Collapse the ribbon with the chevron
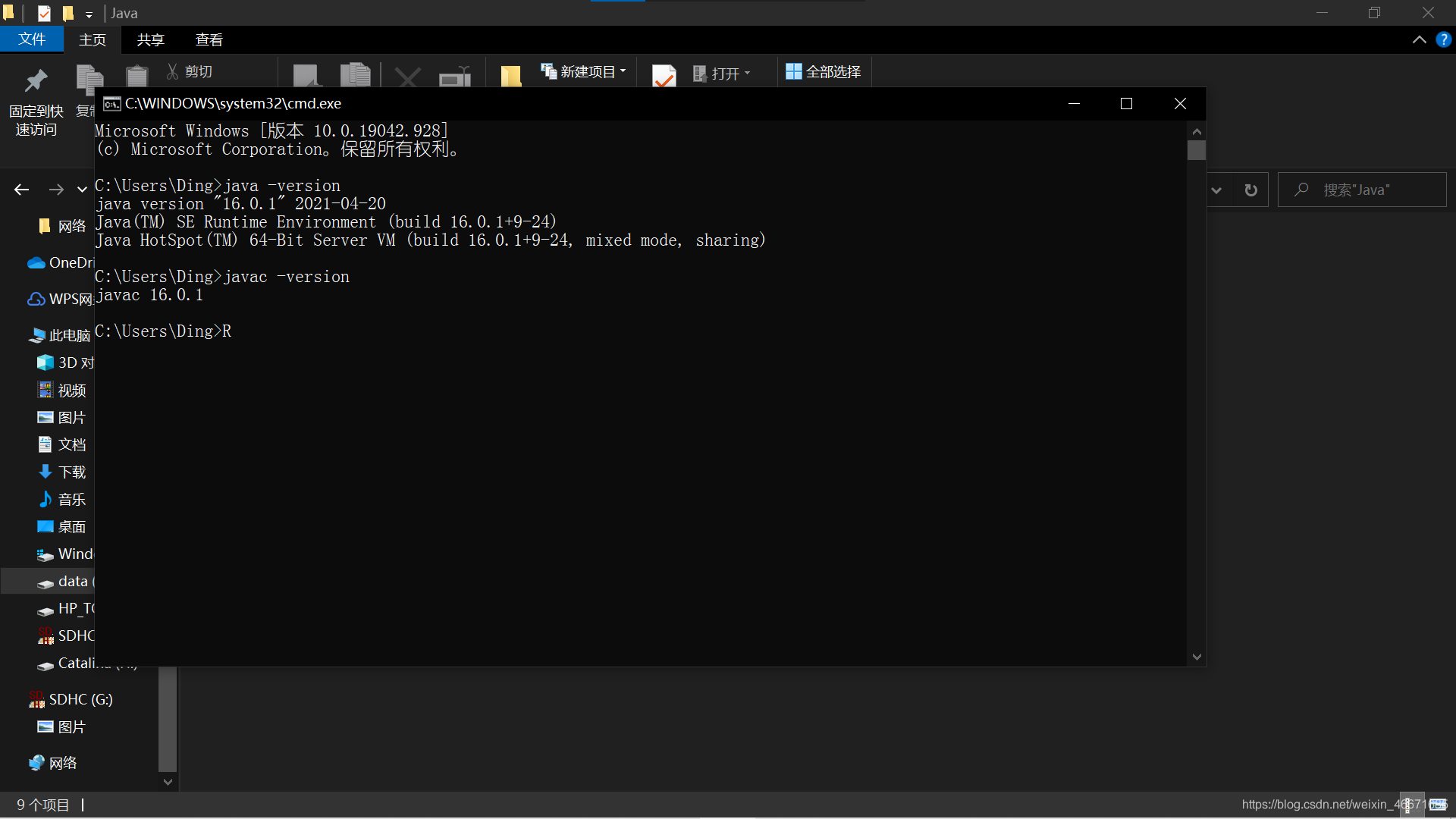This screenshot has height=819, width=1456. click(1419, 39)
